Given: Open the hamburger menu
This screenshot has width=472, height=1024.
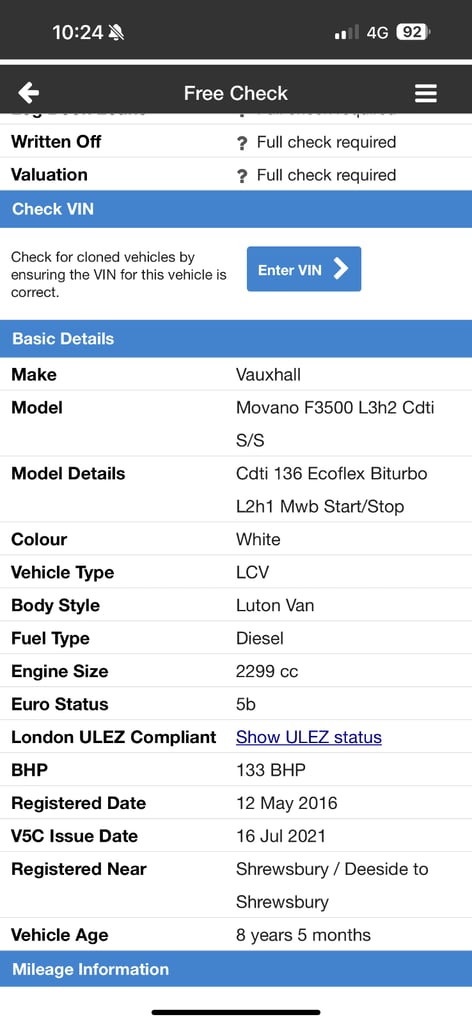Looking at the screenshot, I should 426,93.
